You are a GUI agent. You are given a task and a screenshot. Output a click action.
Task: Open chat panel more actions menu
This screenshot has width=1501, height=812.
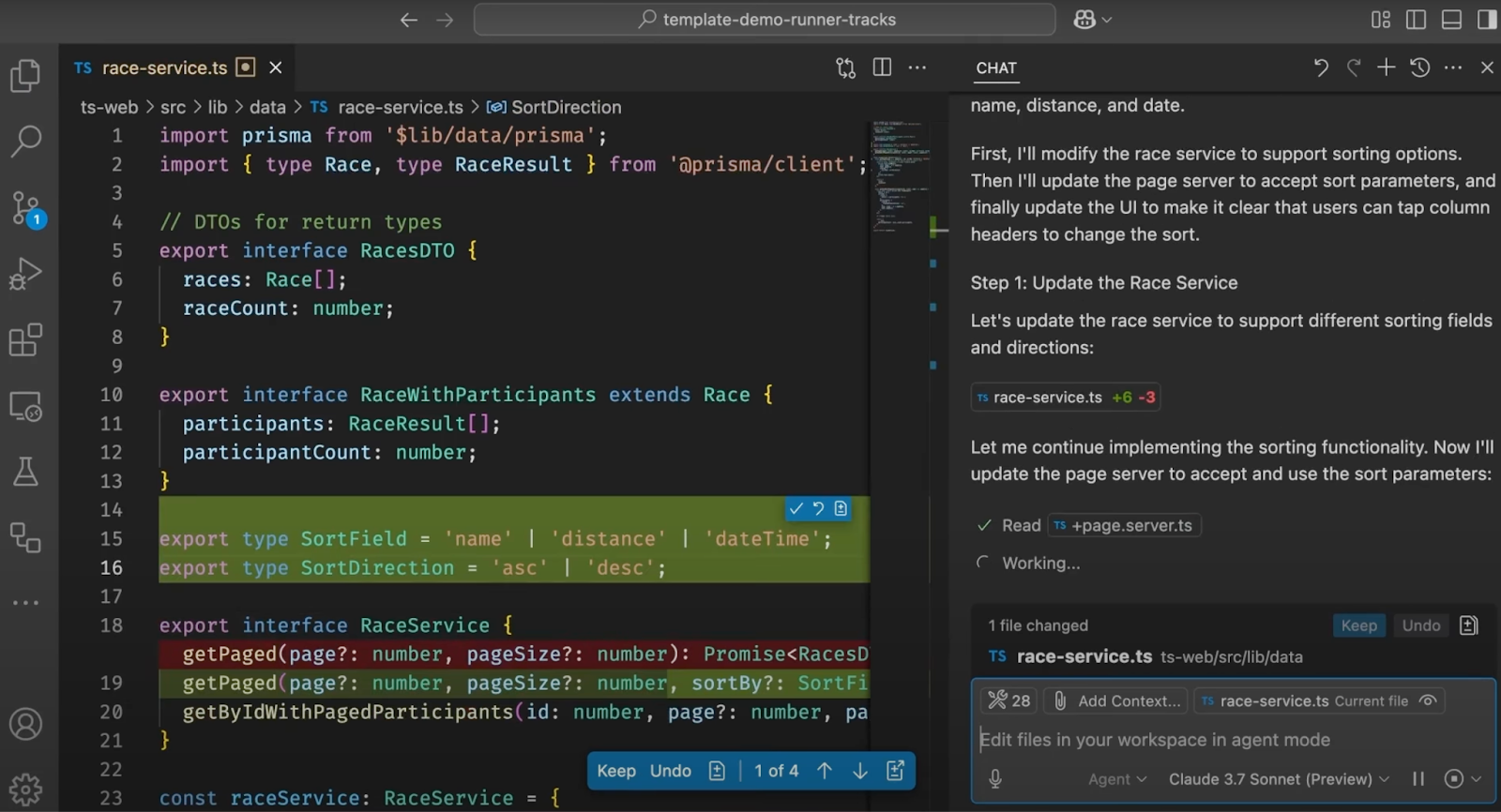1453,68
